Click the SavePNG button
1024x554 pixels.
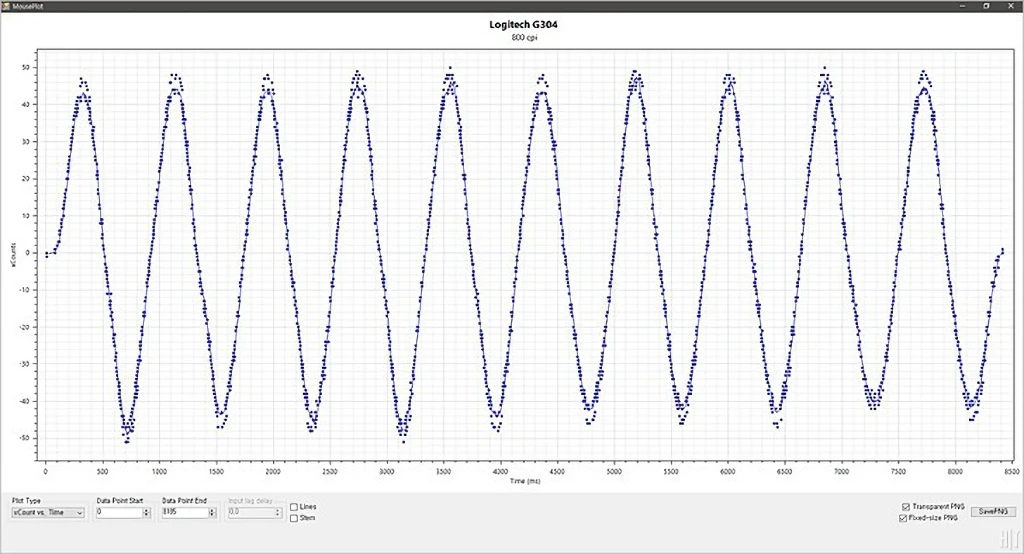click(x=993, y=512)
